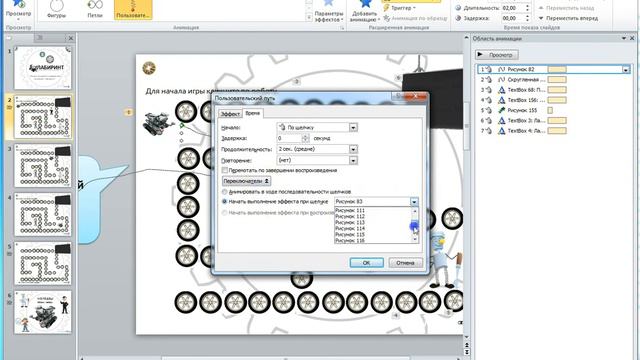Screen dimensions: 640x360
Task: Select Анимировать в ходе последовательности щелчков
Action: (224, 191)
